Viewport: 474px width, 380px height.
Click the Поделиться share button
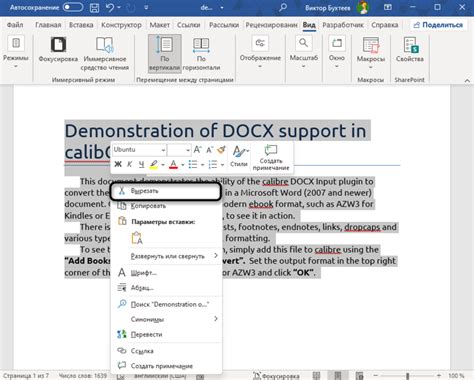438,25
